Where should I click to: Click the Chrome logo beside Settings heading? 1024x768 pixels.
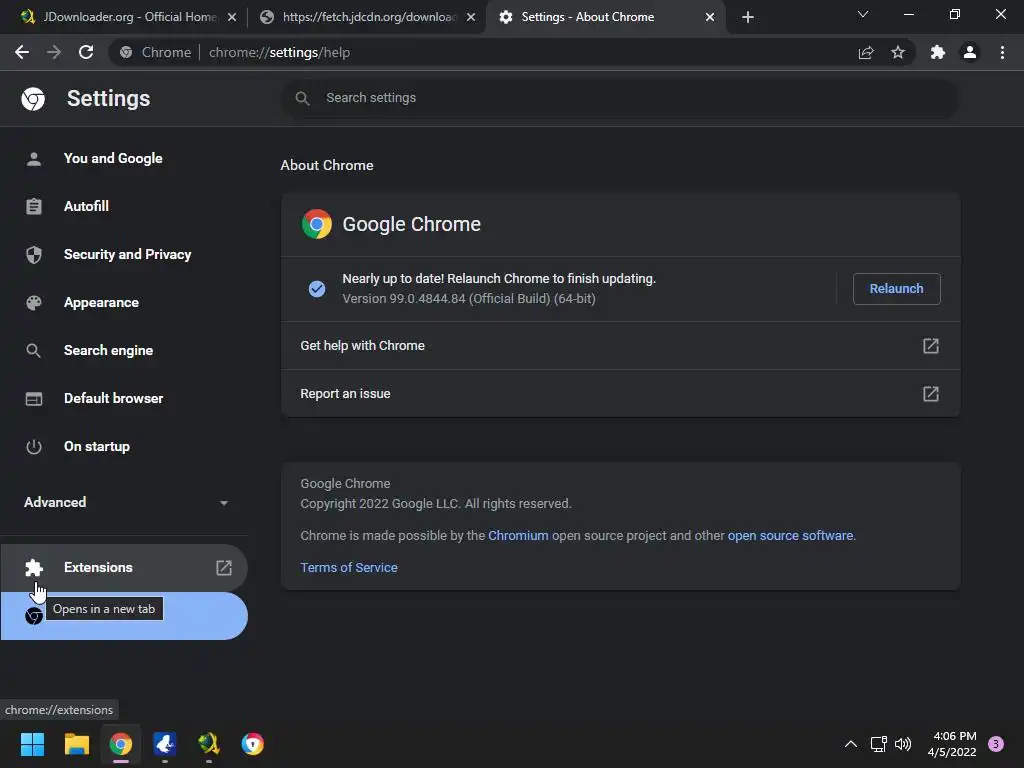[33, 99]
